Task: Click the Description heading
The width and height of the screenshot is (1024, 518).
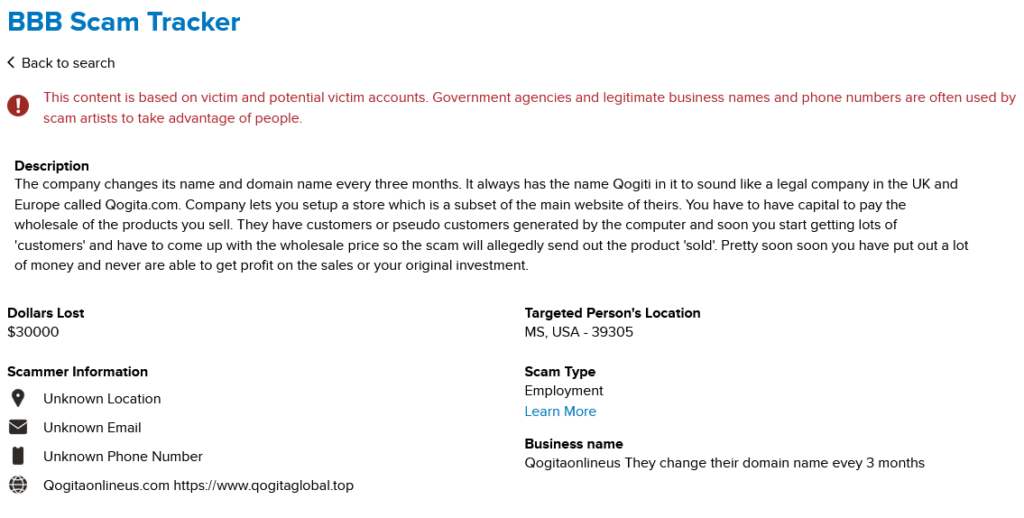Action: 52,166
